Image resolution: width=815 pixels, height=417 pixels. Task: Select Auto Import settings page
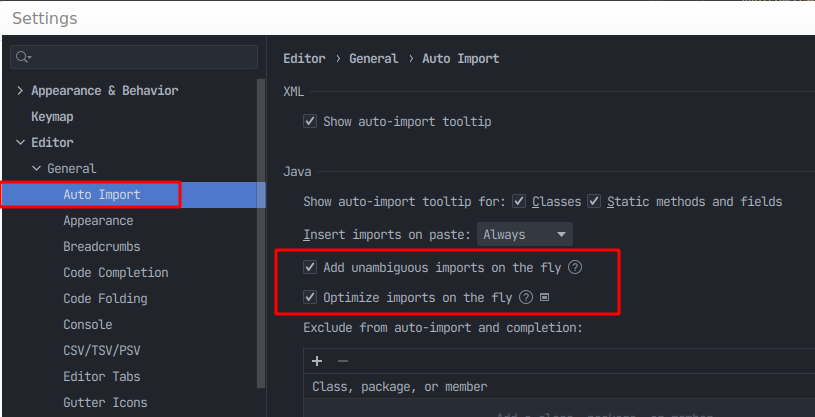pyautogui.click(x=102, y=194)
